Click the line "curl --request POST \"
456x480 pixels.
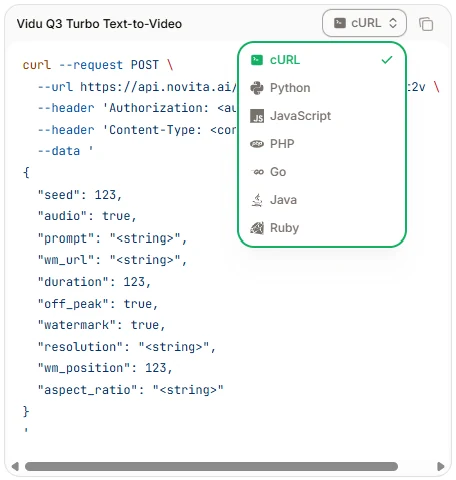98,65
